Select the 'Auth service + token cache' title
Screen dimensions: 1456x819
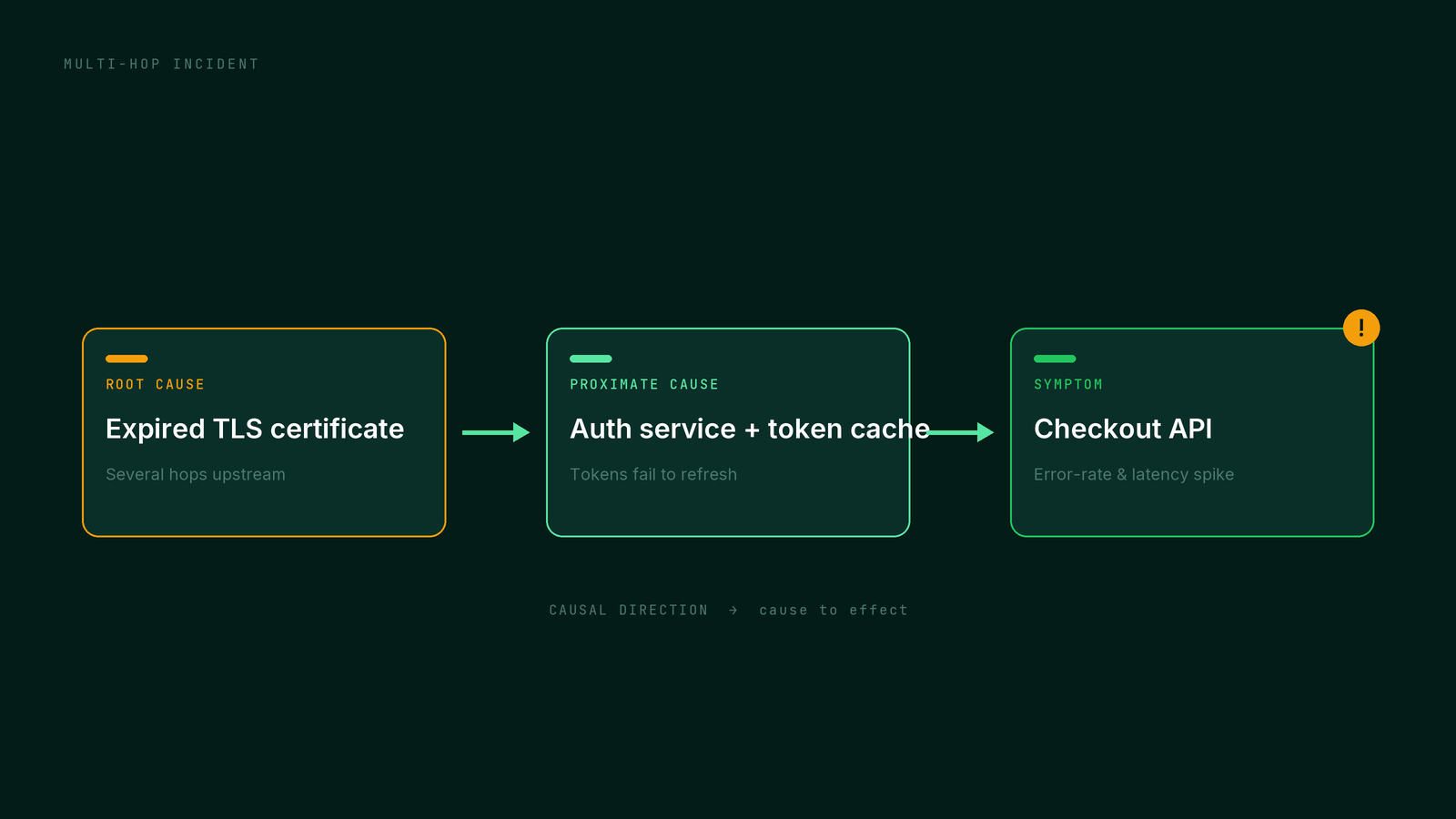(x=750, y=429)
